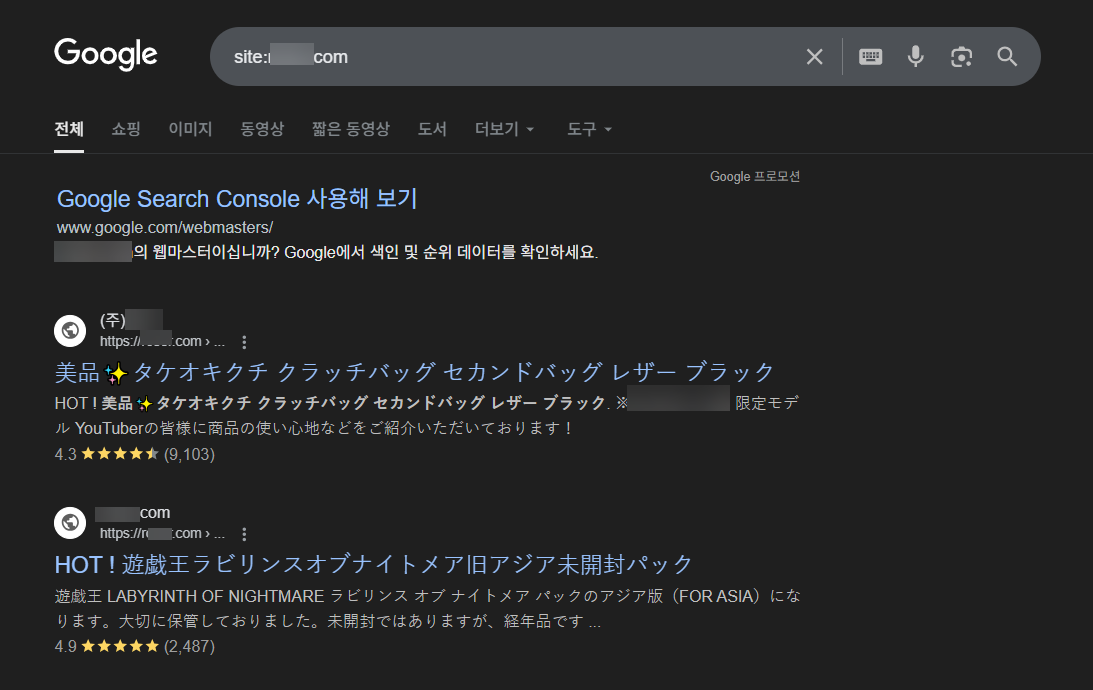Start voice search with the microphone
The width and height of the screenshot is (1093, 690).
click(x=915, y=56)
